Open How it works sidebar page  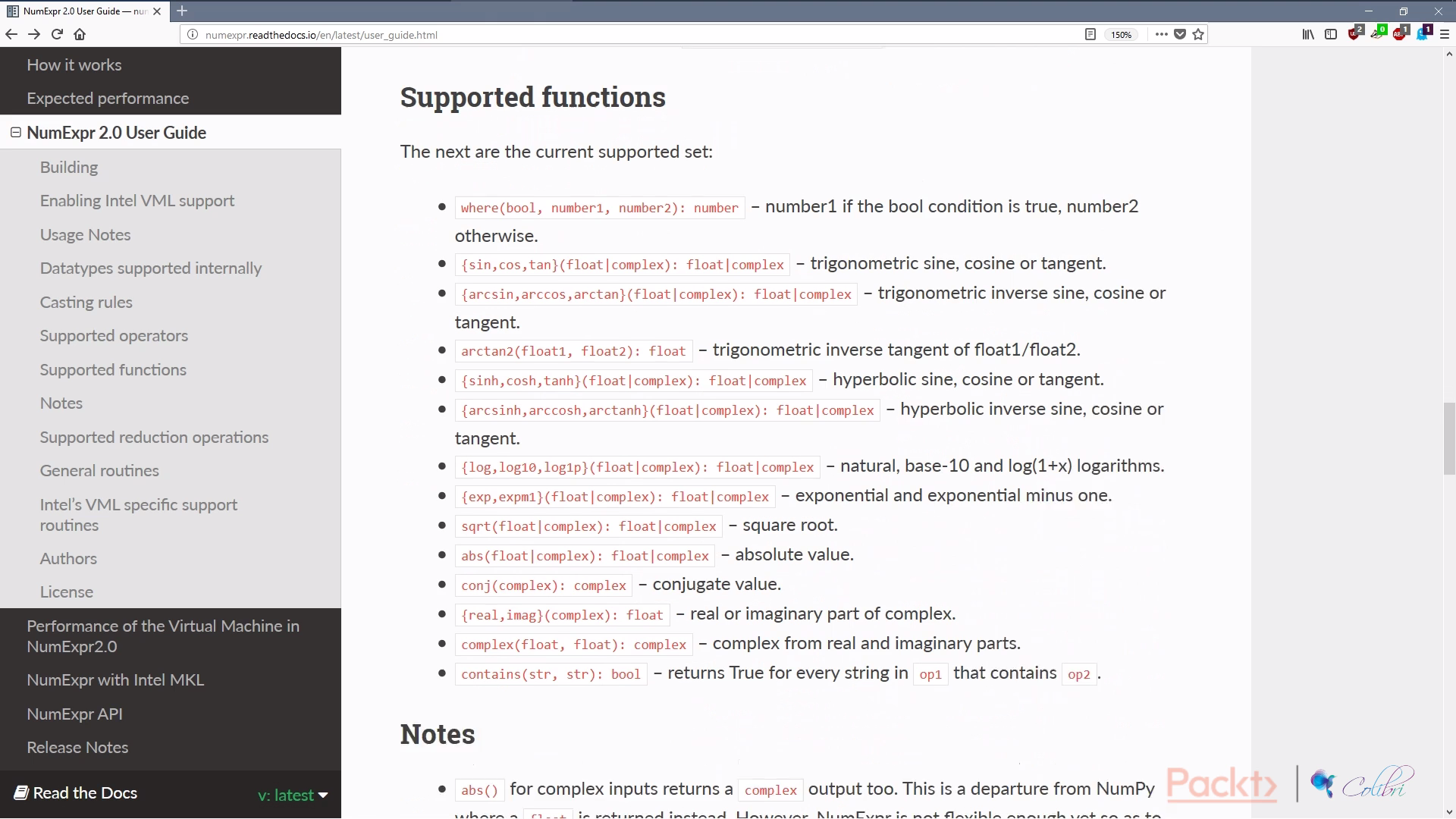(74, 65)
